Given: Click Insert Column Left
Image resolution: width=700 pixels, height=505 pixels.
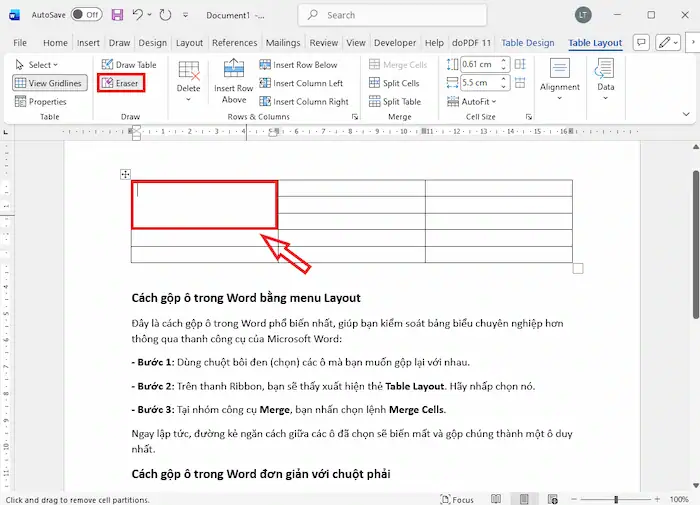Looking at the screenshot, I should coord(301,83).
